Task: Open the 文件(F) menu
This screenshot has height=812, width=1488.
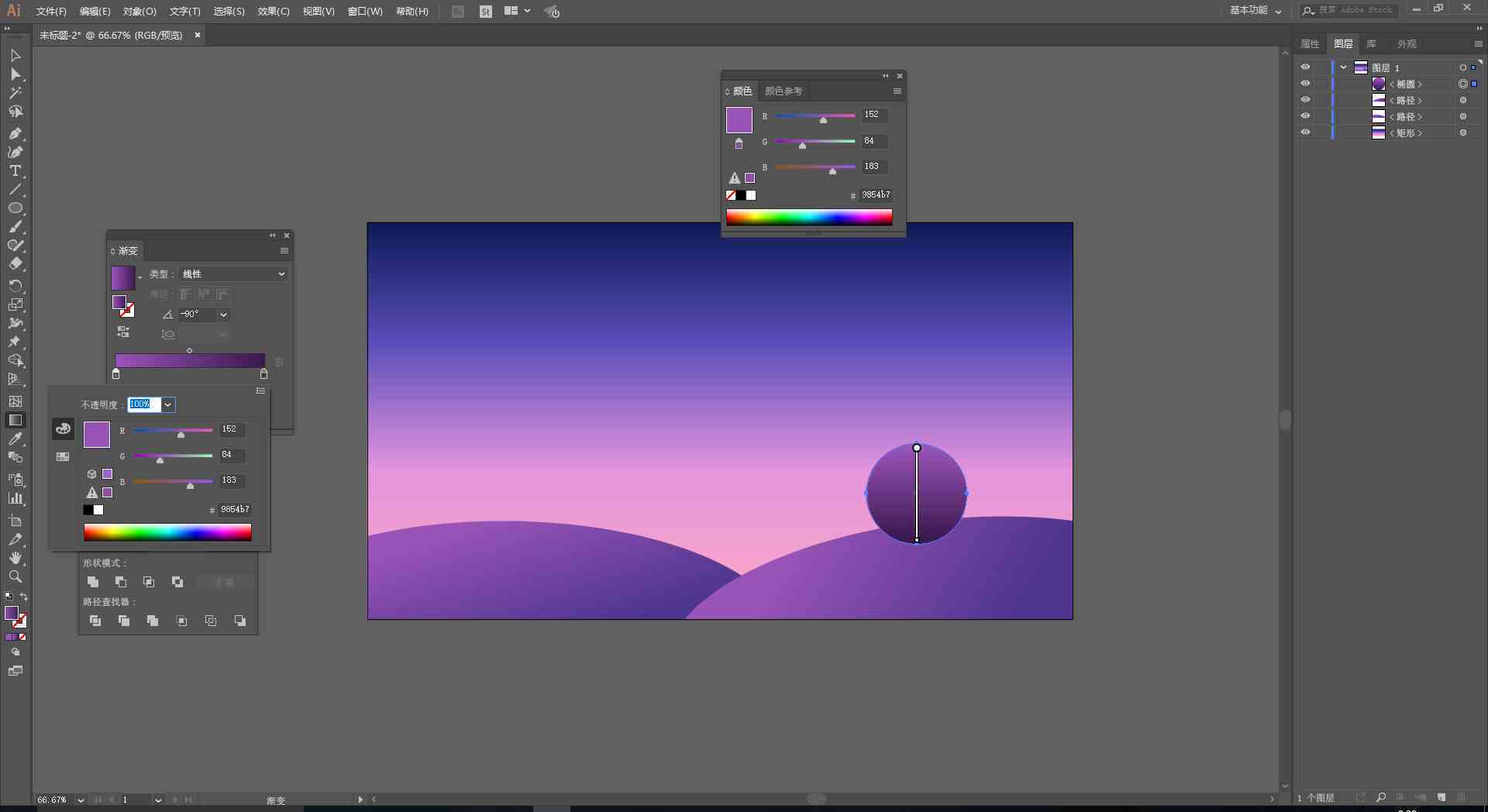Action: [51, 12]
